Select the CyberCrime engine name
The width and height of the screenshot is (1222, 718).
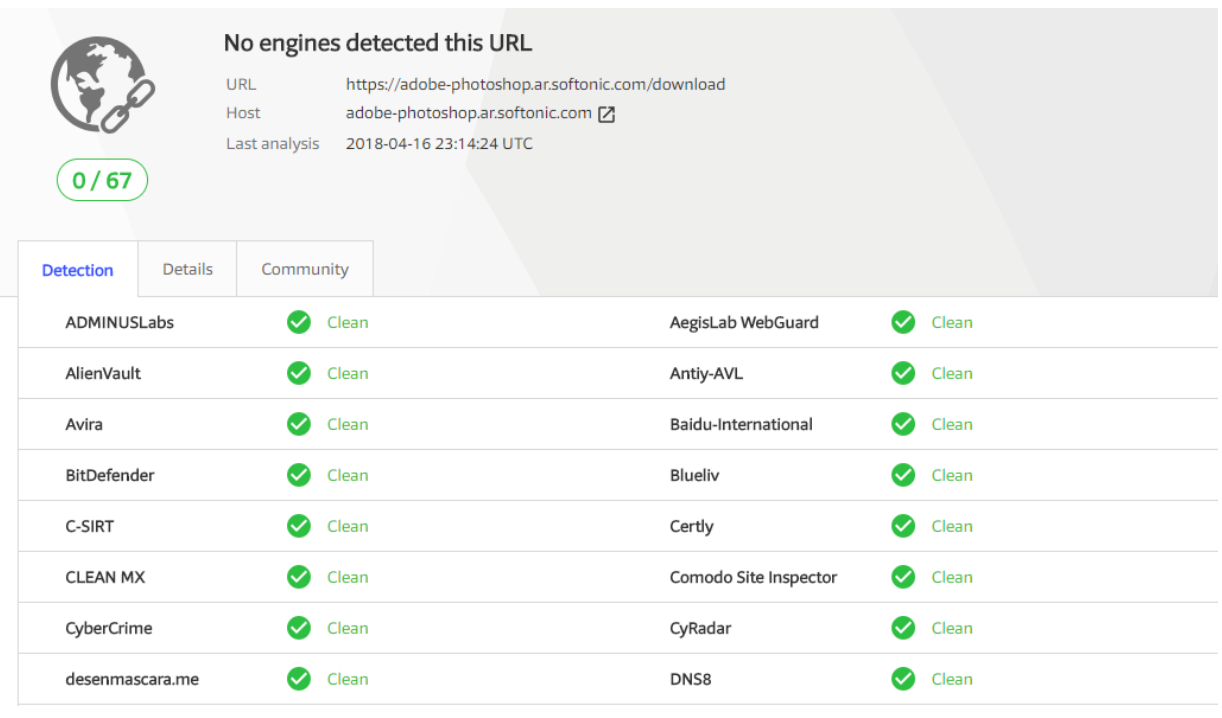[x=108, y=628]
